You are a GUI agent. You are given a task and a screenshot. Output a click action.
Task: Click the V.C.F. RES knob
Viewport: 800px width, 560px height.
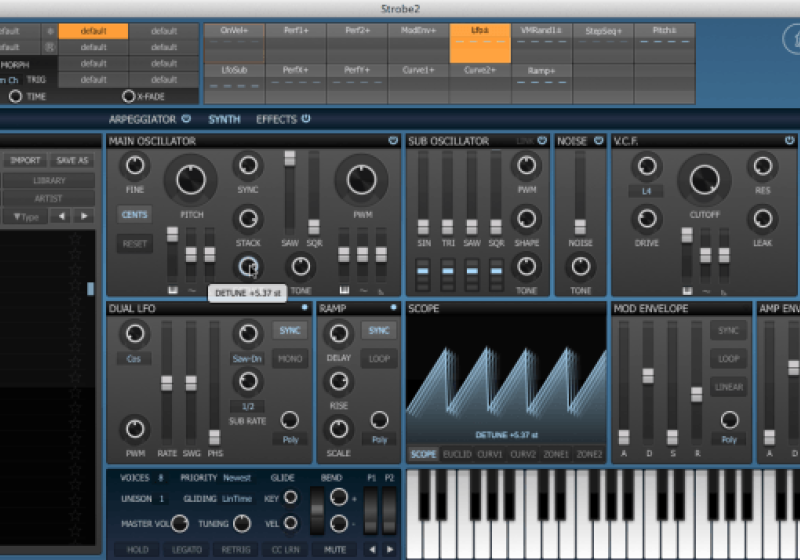[x=762, y=166]
